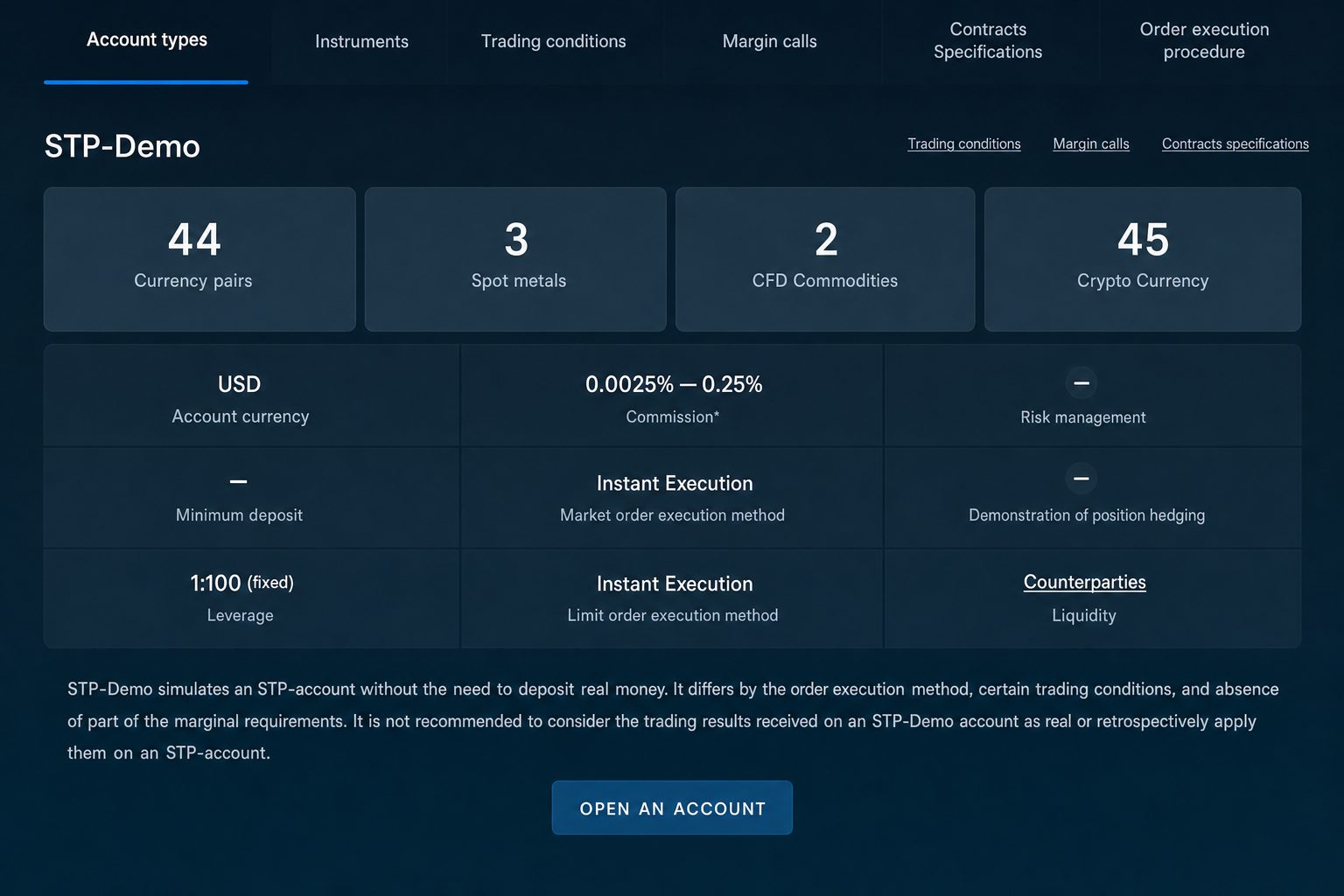Select the Account types tab
Image resolution: width=1344 pixels, height=896 pixels.
coord(146,40)
